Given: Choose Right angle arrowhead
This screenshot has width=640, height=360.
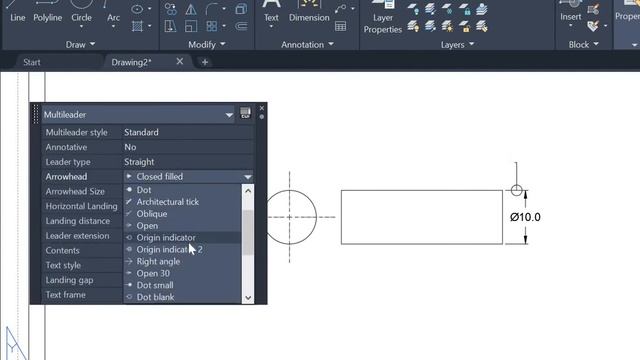Looking at the screenshot, I should pos(182,261).
